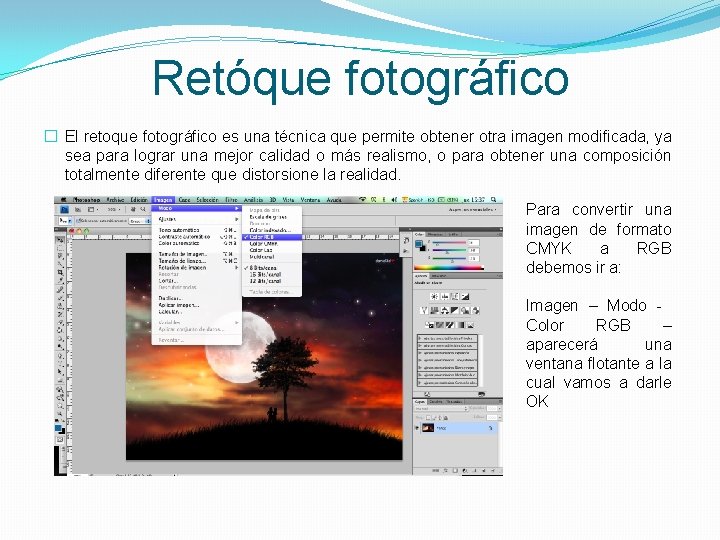
Task: Open the workspace switcher dropdown
Action: 472,210
